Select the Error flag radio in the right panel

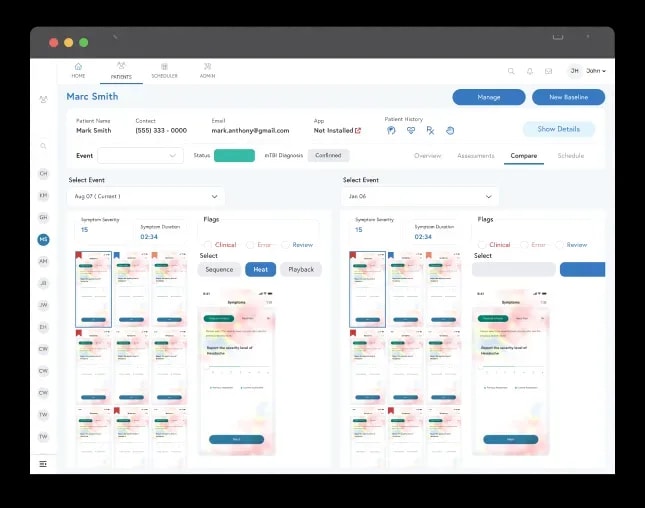pos(524,245)
